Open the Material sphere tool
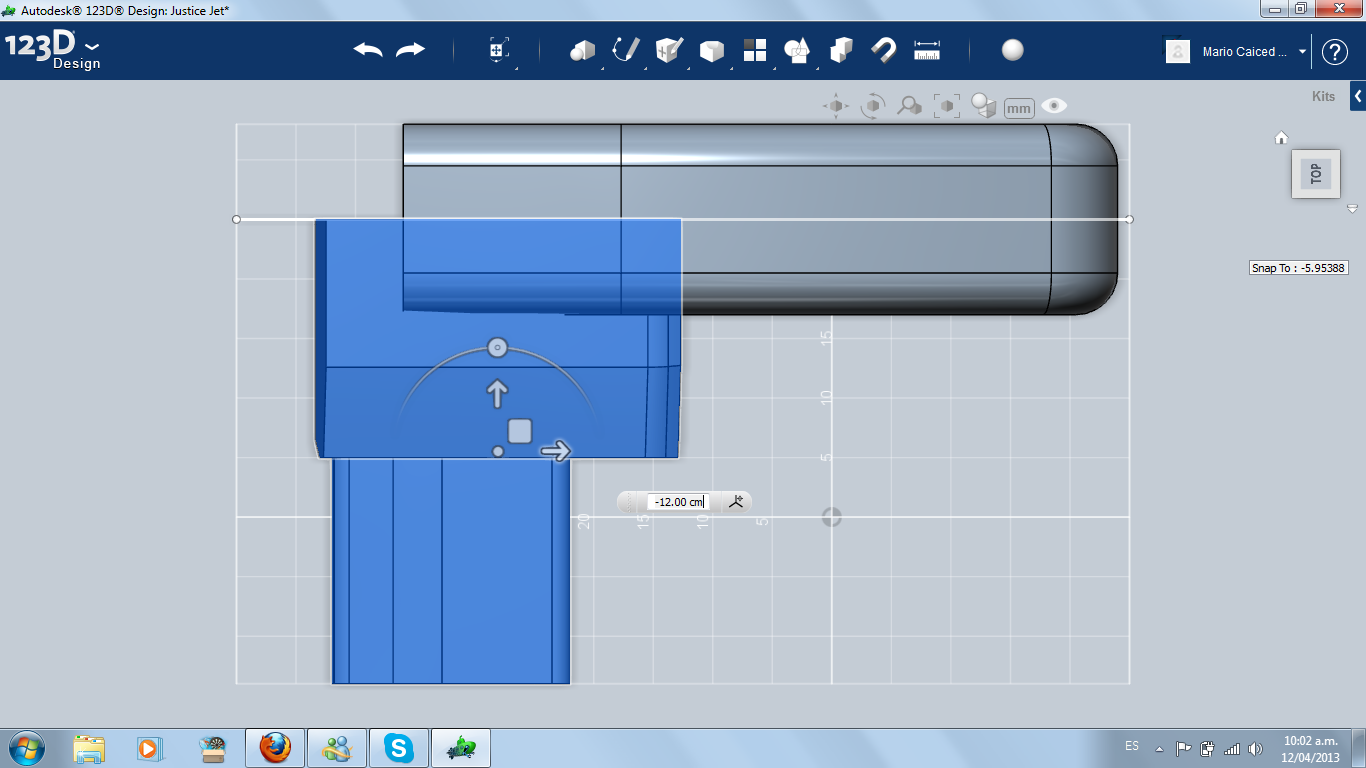1366x768 pixels. click(1013, 50)
